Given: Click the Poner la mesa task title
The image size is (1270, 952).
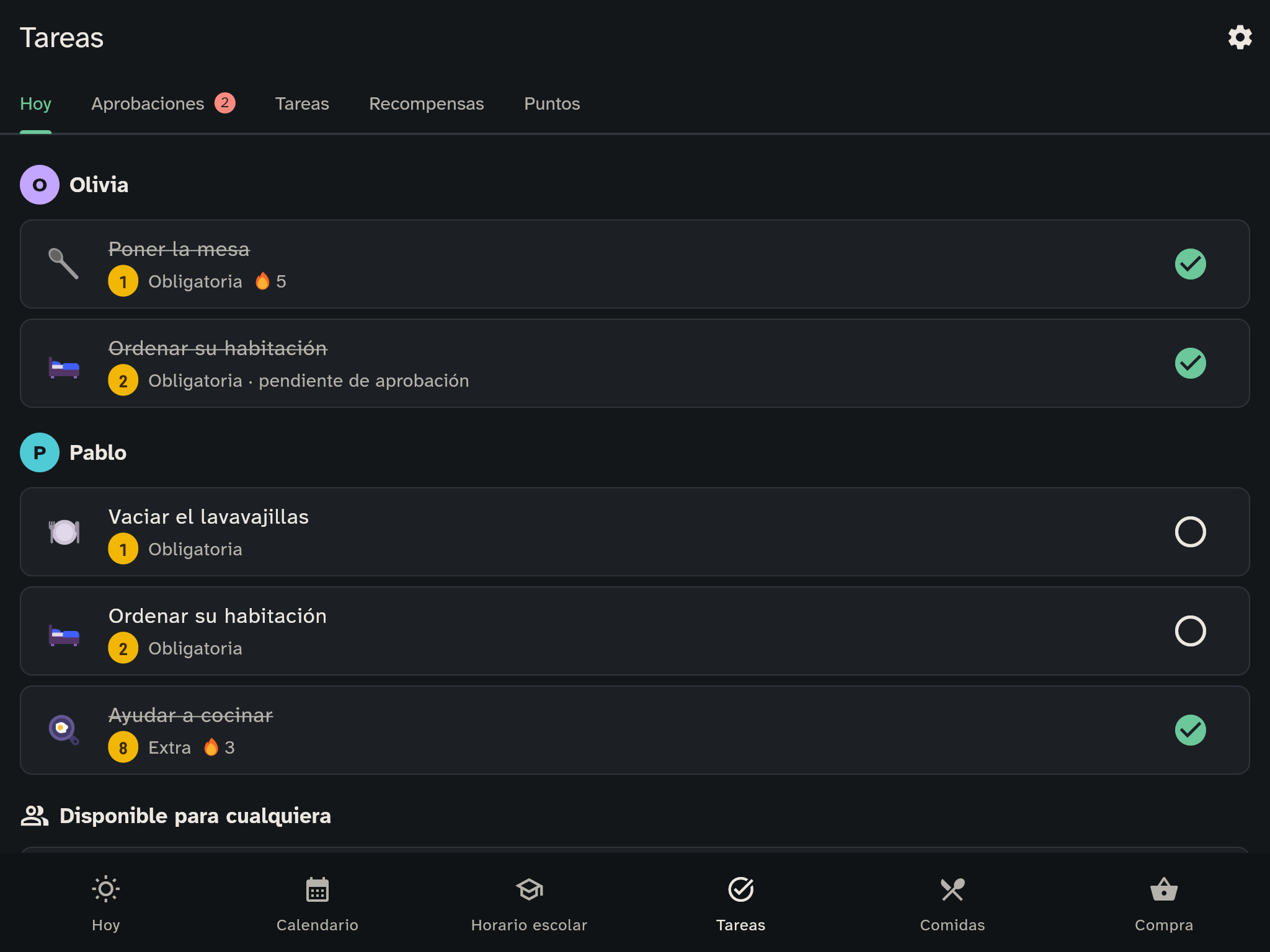Looking at the screenshot, I should [x=179, y=249].
